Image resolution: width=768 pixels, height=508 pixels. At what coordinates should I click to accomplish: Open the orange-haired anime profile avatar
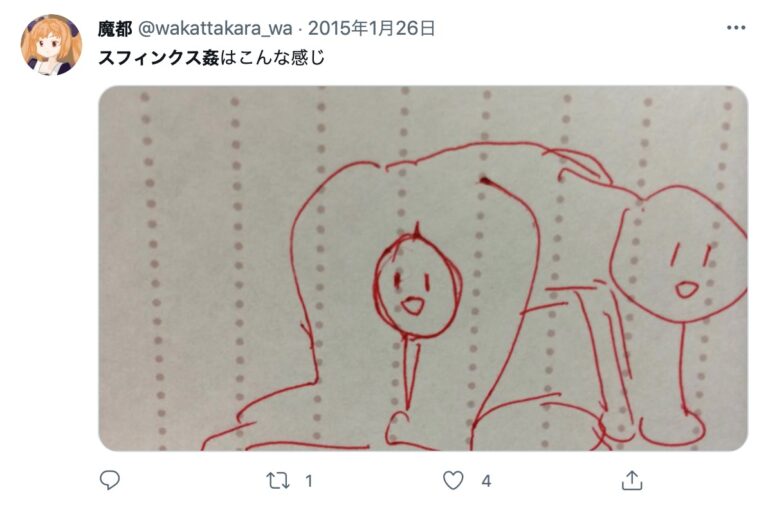coord(51,45)
